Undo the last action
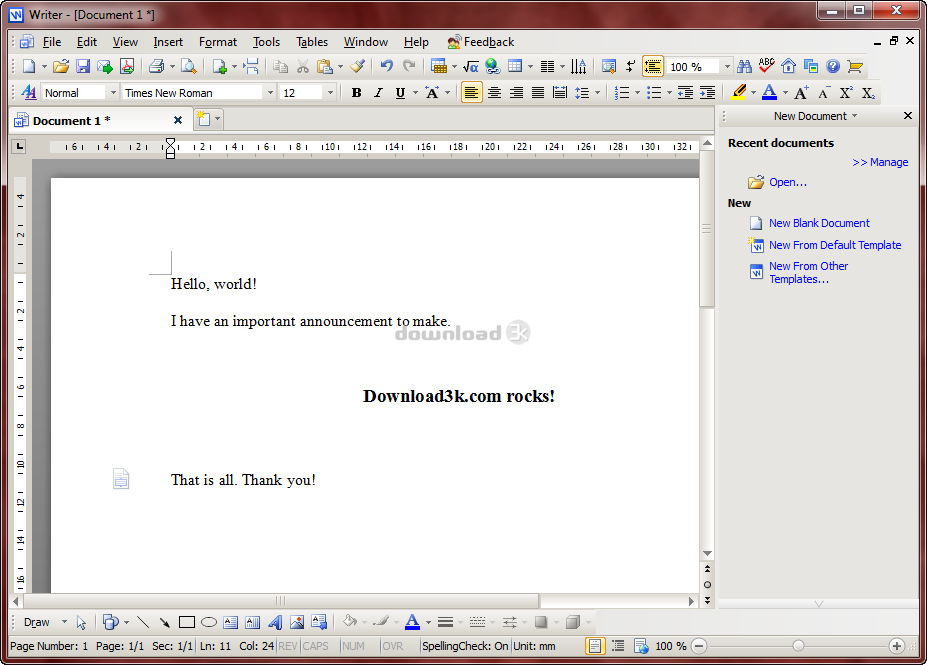The width and height of the screenshot is (927, 665). (387, 66)
